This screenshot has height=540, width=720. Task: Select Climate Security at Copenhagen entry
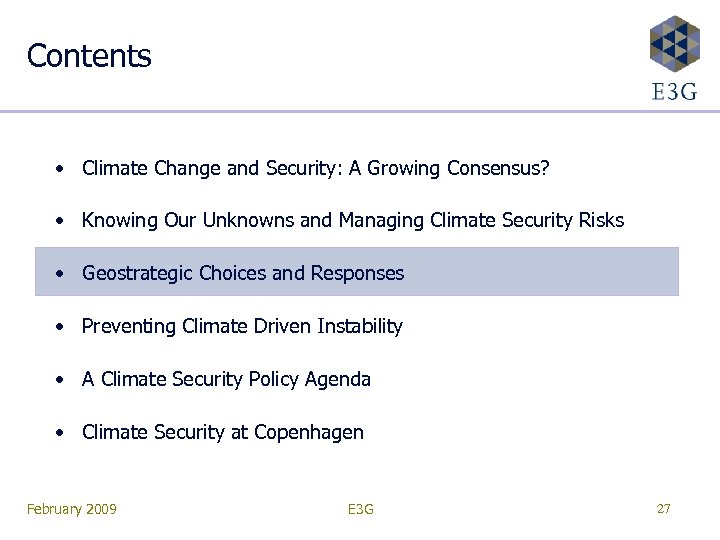point(222,432)
